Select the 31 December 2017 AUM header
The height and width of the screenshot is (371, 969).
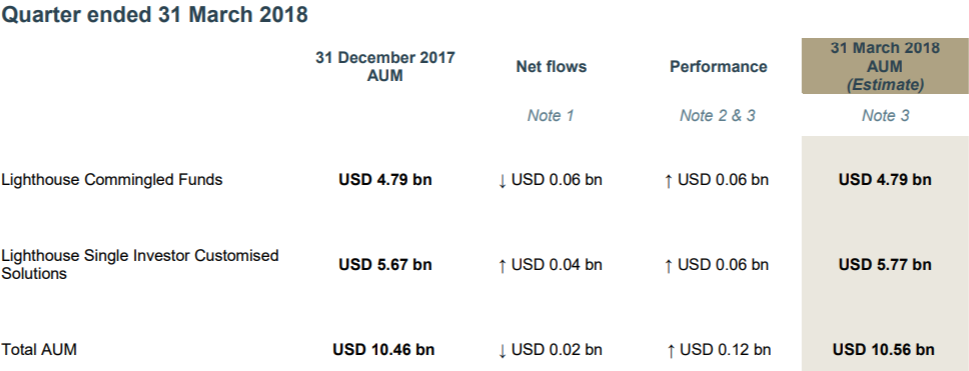[385, 67]
